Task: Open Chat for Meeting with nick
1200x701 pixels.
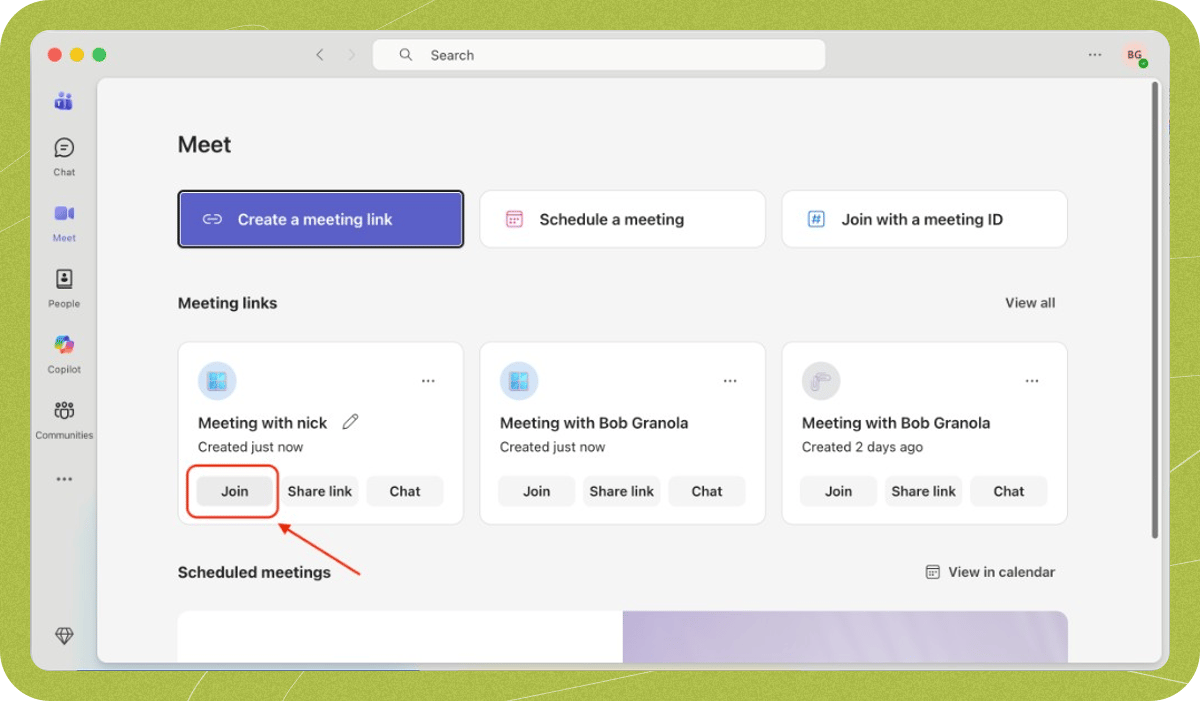Action: (x=405, y=491)
